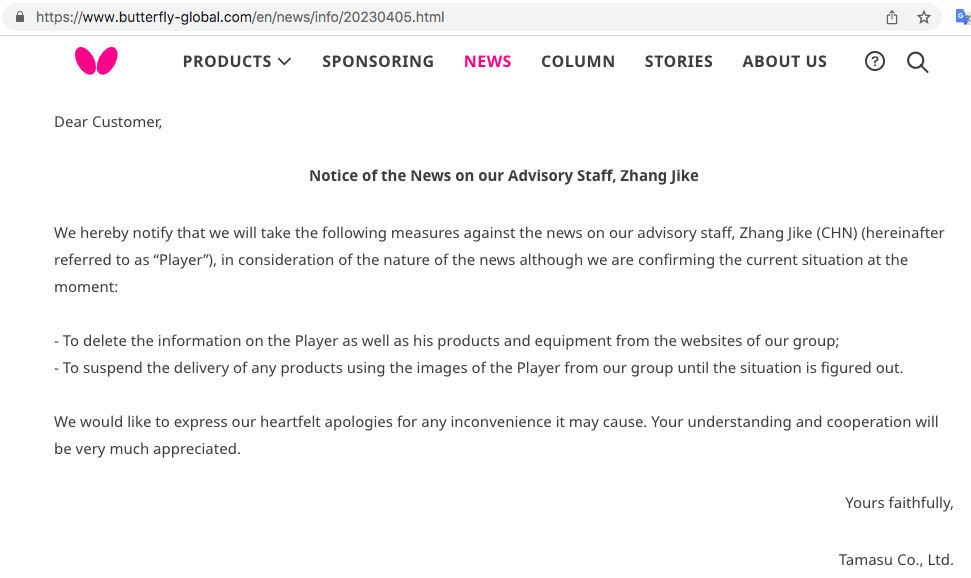The image size is (971, 578).
Task: Navigate to the STORIES page
Action: (x=679, y=62)
